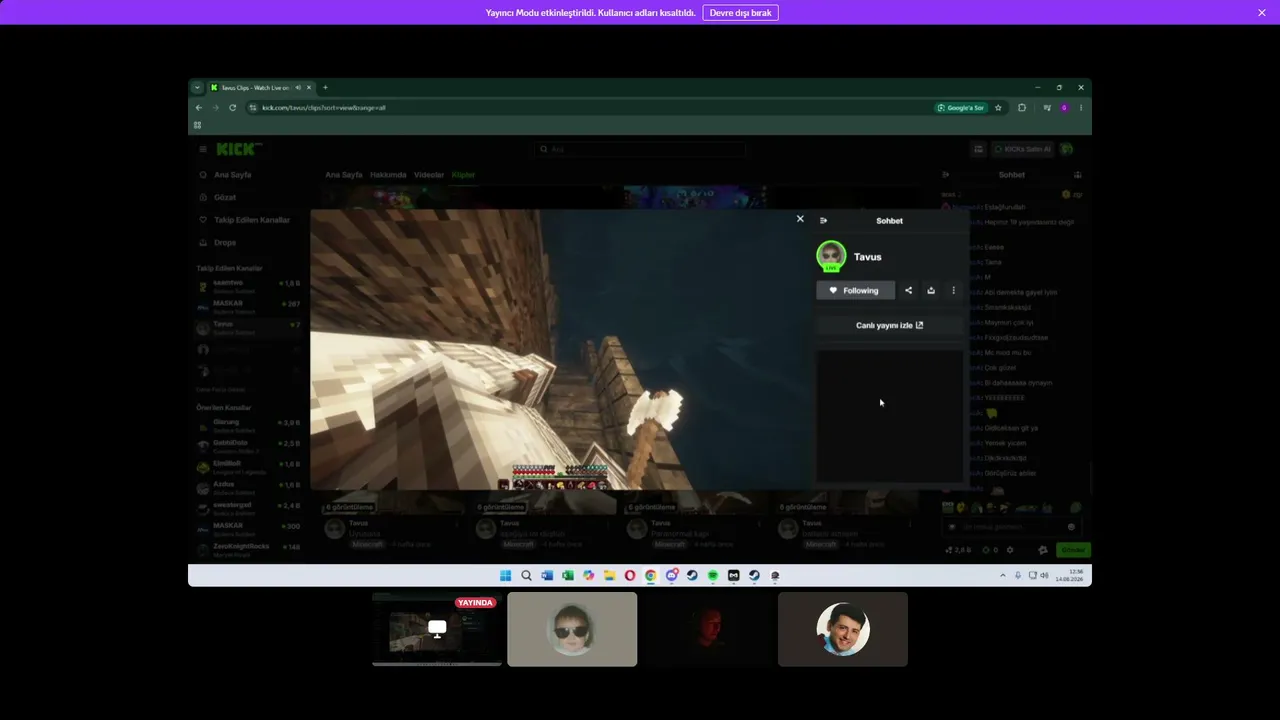Viewport: 1280px width, 720px height.
Task: Click the 'KICKs Satın Al' button
Action: pyautogui.click(x=1022, y=149)
